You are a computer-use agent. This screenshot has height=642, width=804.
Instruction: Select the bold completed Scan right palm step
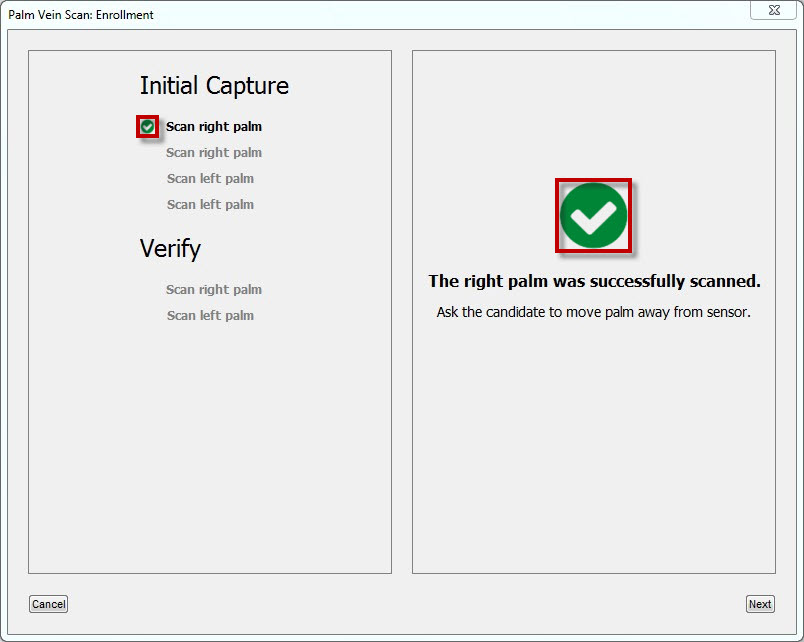click(x=214, y=127)
